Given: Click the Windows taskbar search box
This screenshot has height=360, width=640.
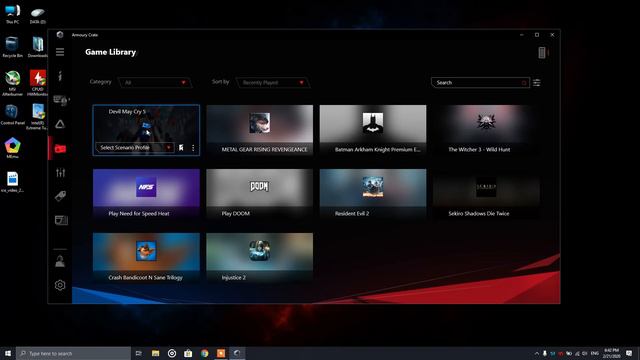Looking at the screenshot, I should tap(73, 353).
